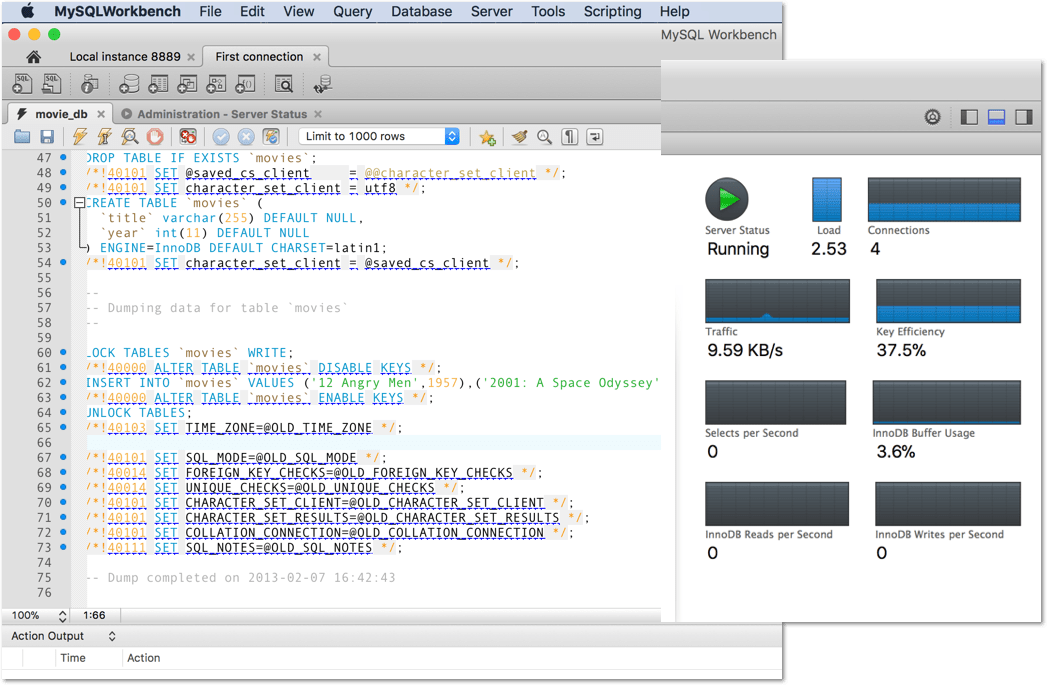Switch to Local instance 8889 tab
Screen dimensions: 1047x685
[125, 57]
